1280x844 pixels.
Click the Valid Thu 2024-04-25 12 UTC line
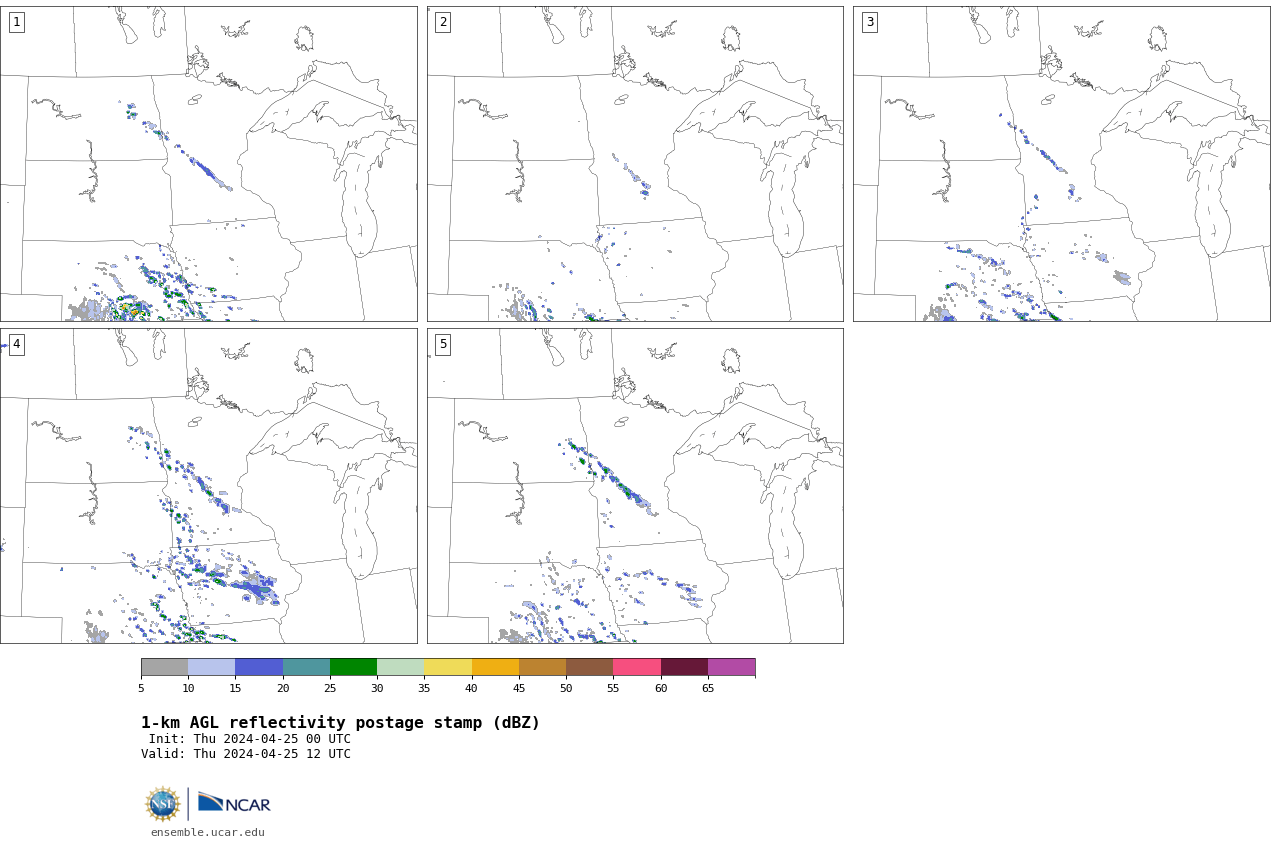(x=246, y=754)
